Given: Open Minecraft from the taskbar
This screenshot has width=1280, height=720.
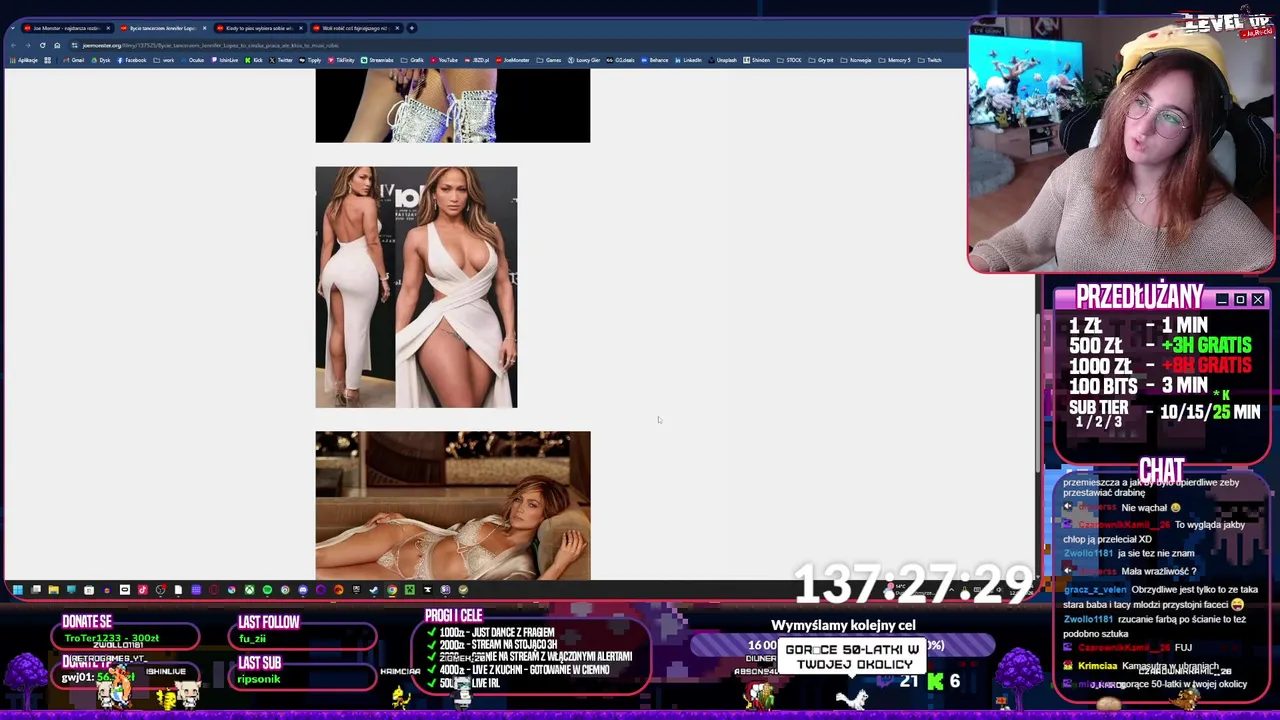Looking at the screenshot, I should pyautogui.click(x=410, y=590).
